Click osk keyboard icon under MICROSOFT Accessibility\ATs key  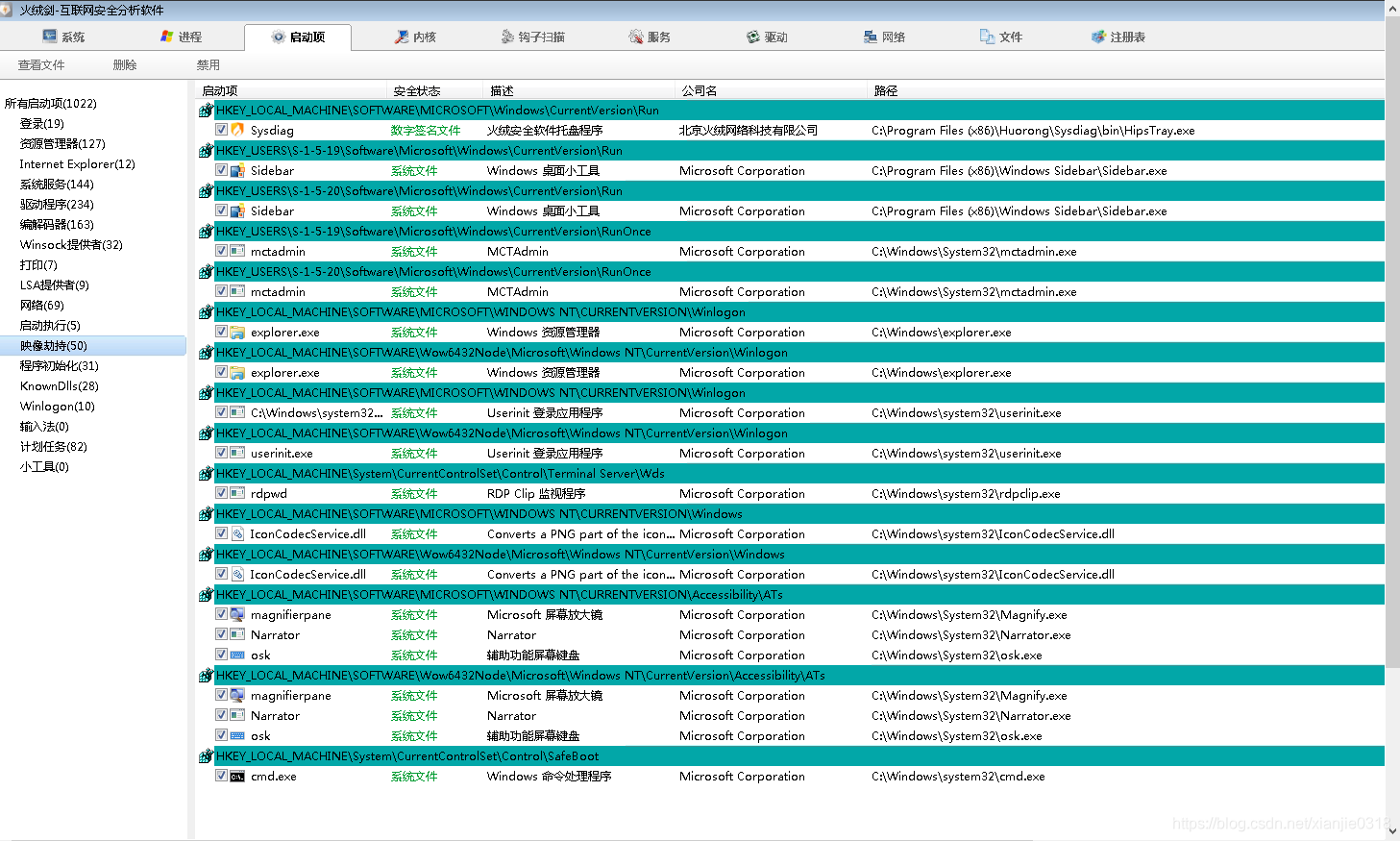pyautogui.click(x=237, y=655)
